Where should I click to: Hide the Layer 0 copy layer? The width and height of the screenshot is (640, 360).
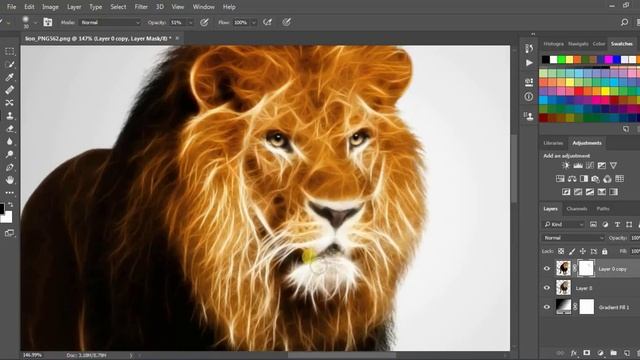[x=547, y=269]
